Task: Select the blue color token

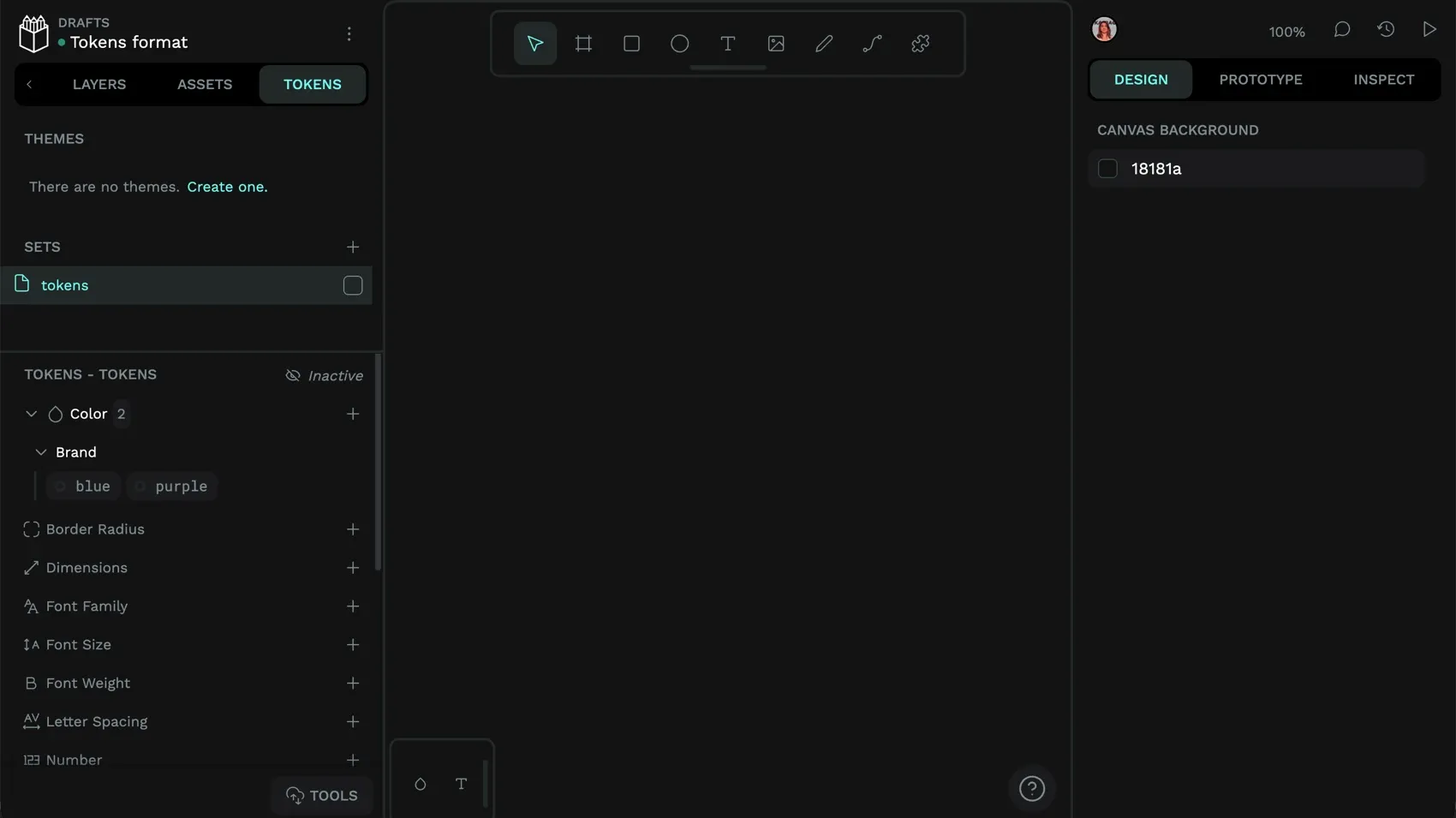Action: point(84,487)
